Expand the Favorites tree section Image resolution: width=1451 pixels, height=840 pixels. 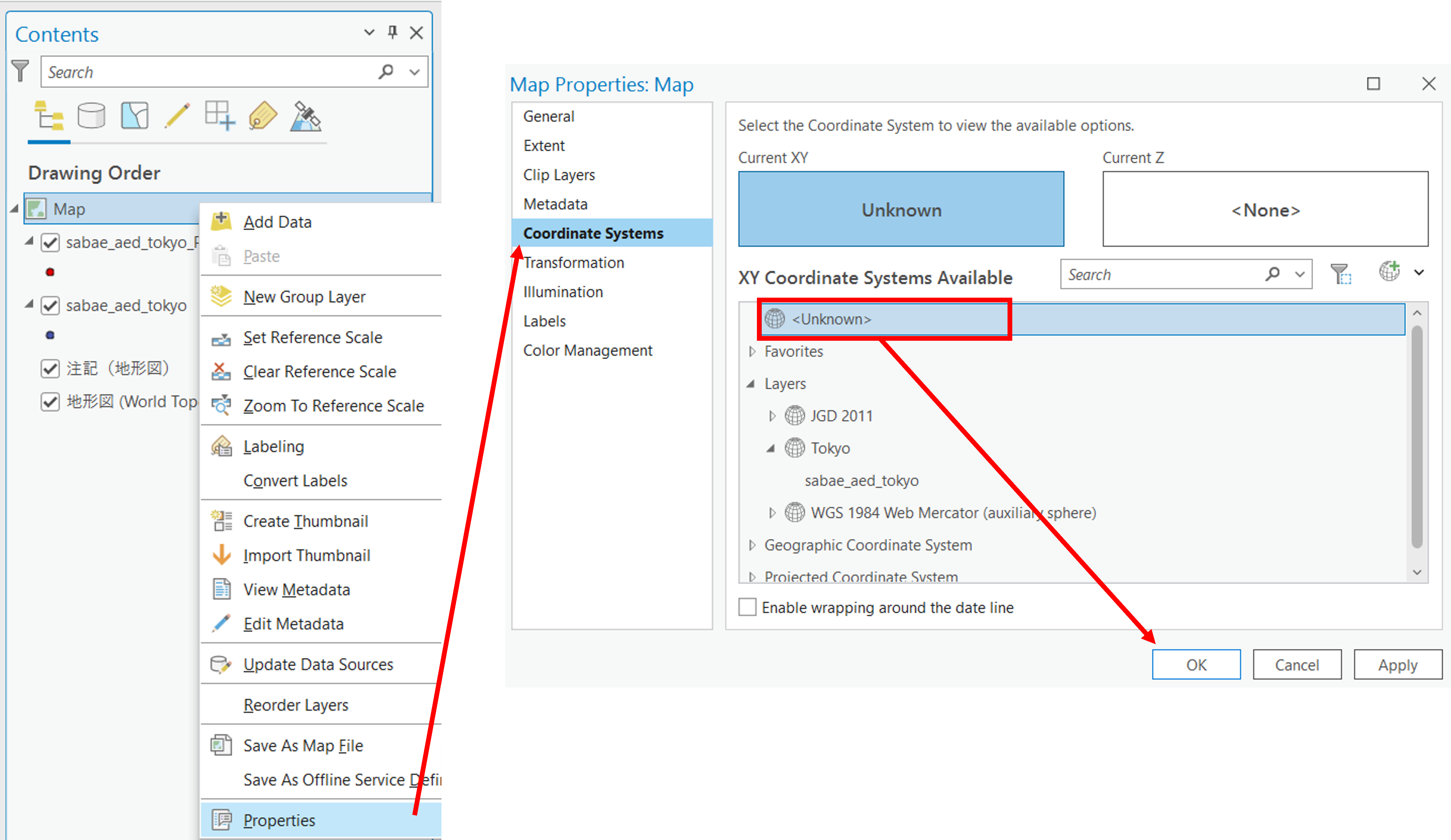click(x=753, y=351)
